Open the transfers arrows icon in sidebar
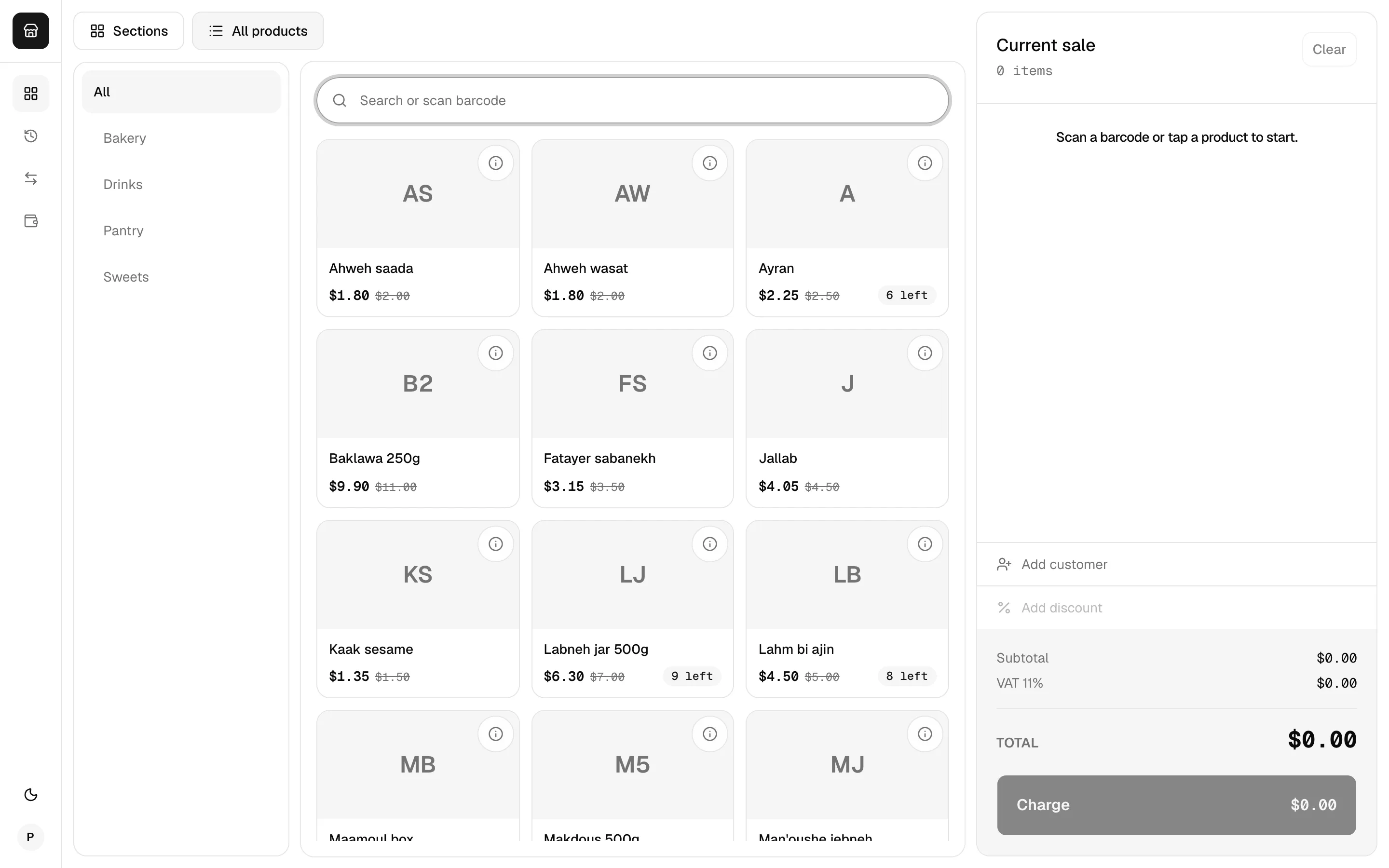Image resolution: width=1389 pixels, height=868 pixels. click(x=30, y=178)
